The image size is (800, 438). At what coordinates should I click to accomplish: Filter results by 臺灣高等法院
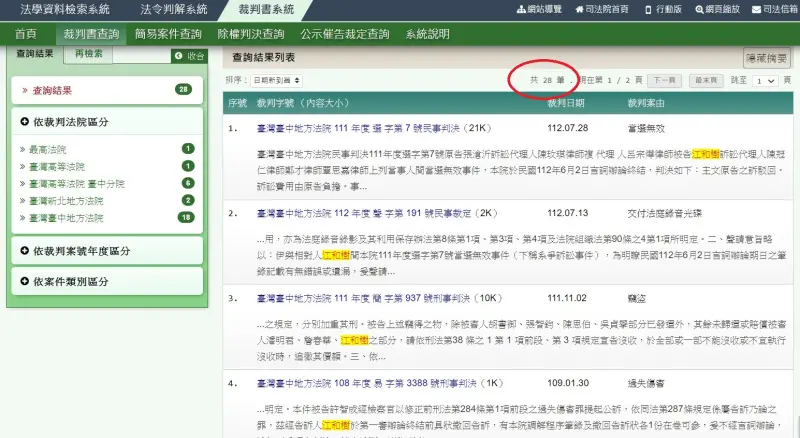click(x=57, y=166)
